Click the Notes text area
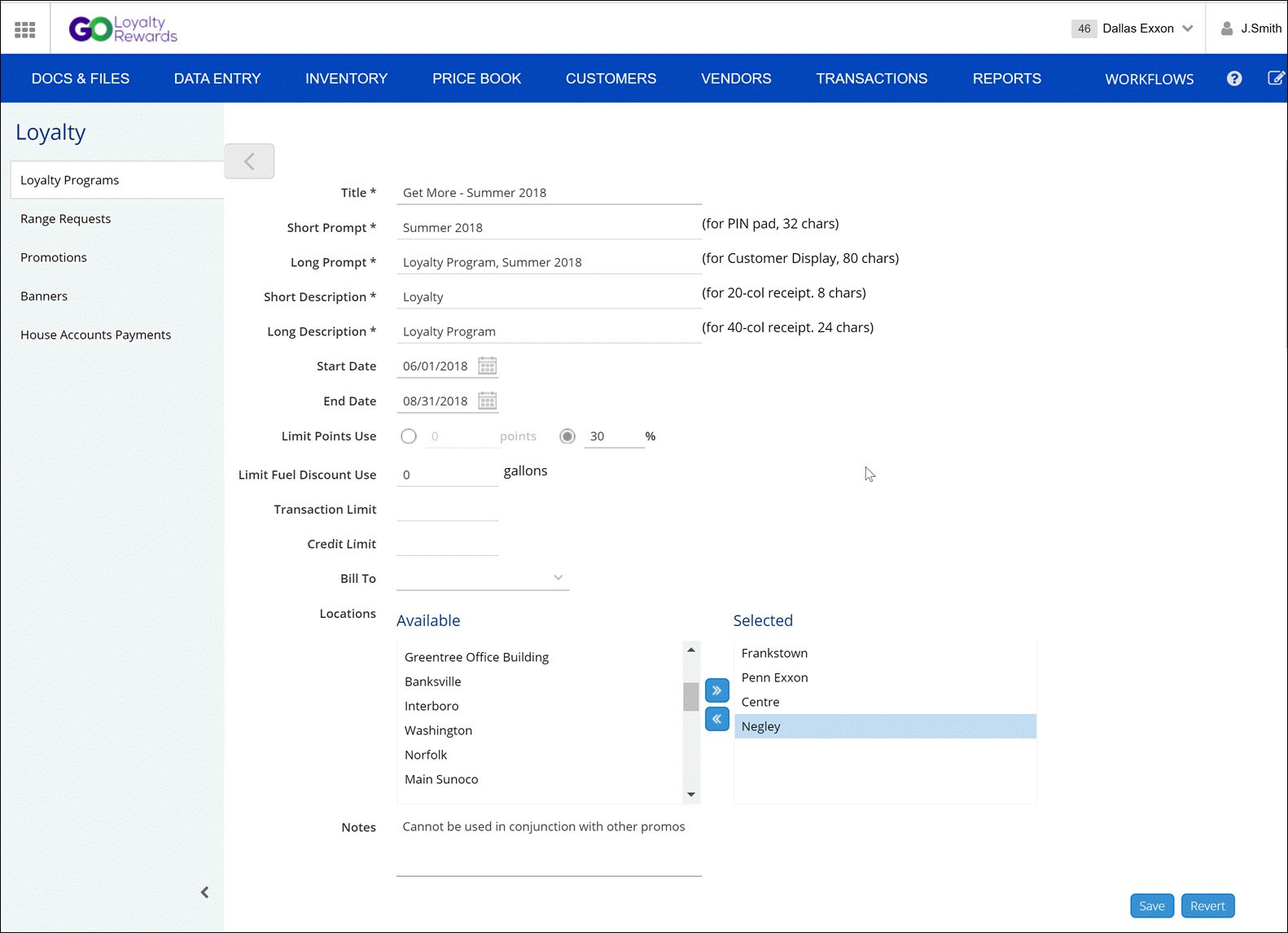The image size is (1288, 933). tap(549, 846)
